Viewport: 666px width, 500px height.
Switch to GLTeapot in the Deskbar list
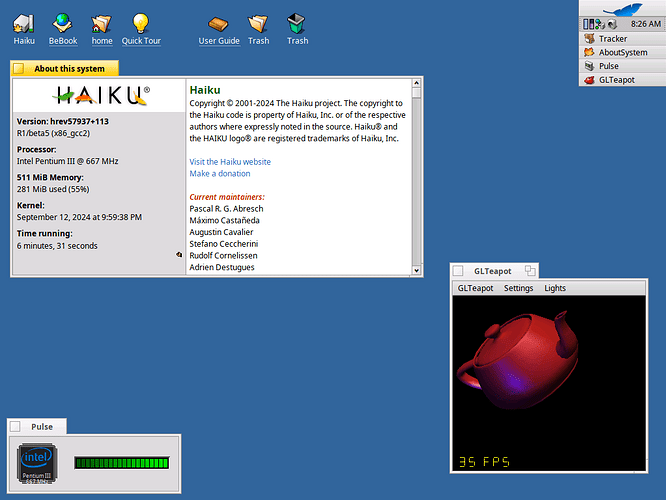622,79
